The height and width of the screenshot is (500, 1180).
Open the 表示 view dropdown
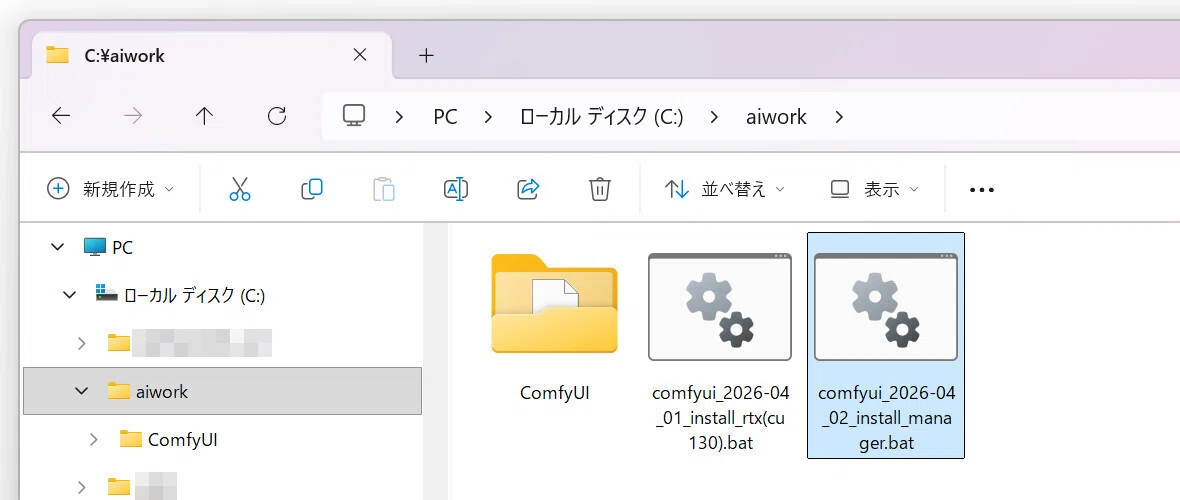(874, 189)
